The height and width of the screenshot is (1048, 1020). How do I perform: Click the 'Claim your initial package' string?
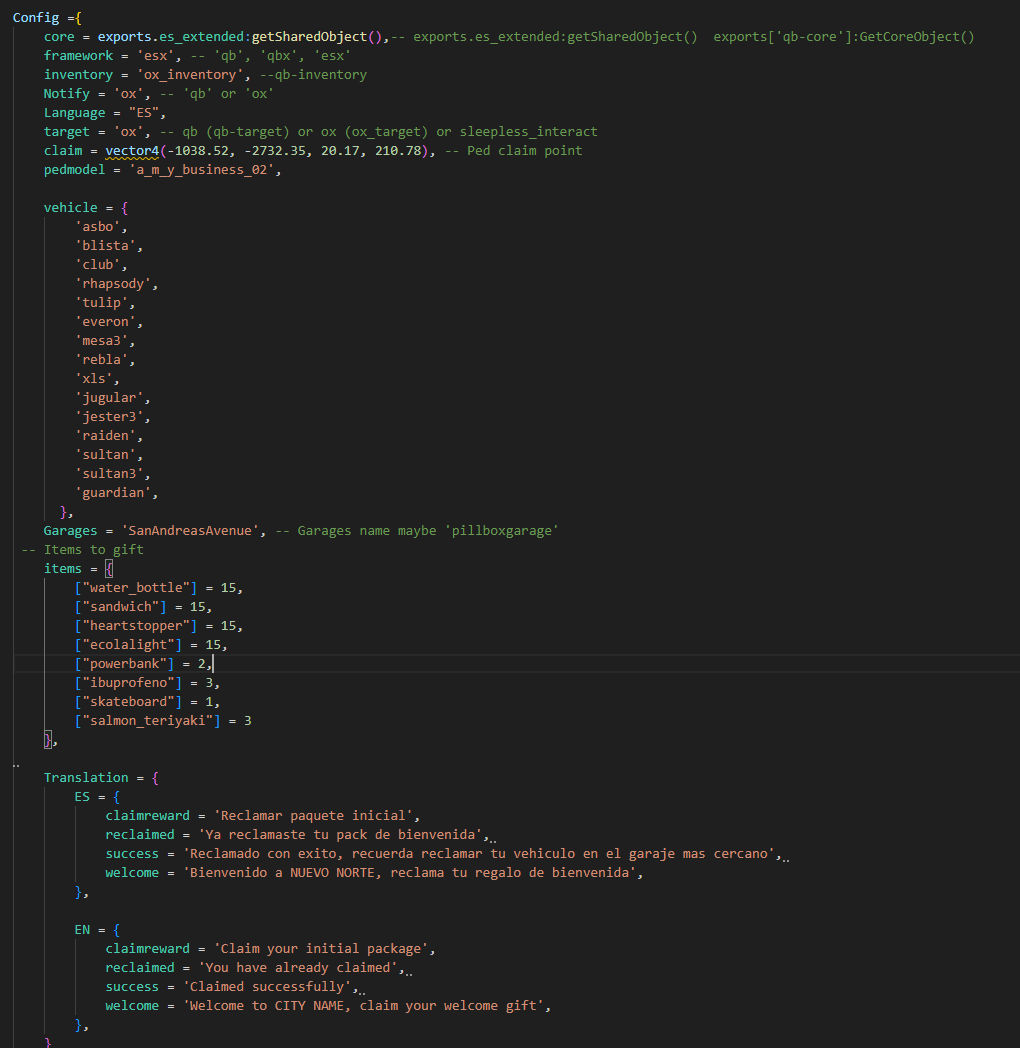point(321,949)
